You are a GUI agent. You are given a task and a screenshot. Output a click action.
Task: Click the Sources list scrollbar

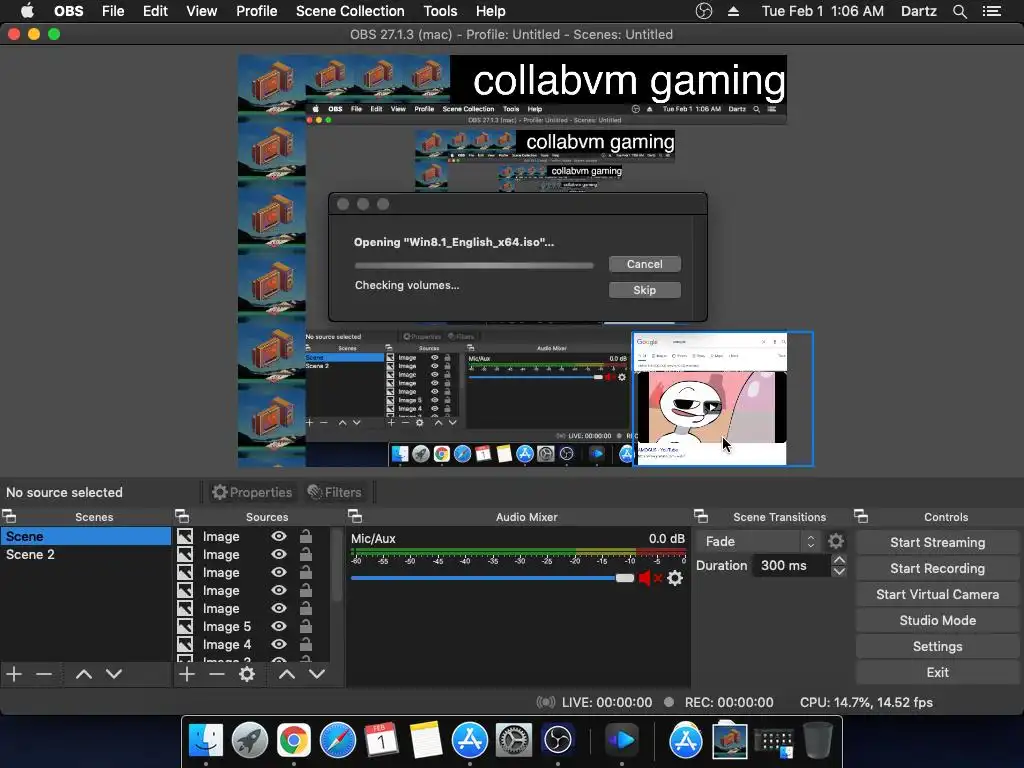(x=337, y=565)
